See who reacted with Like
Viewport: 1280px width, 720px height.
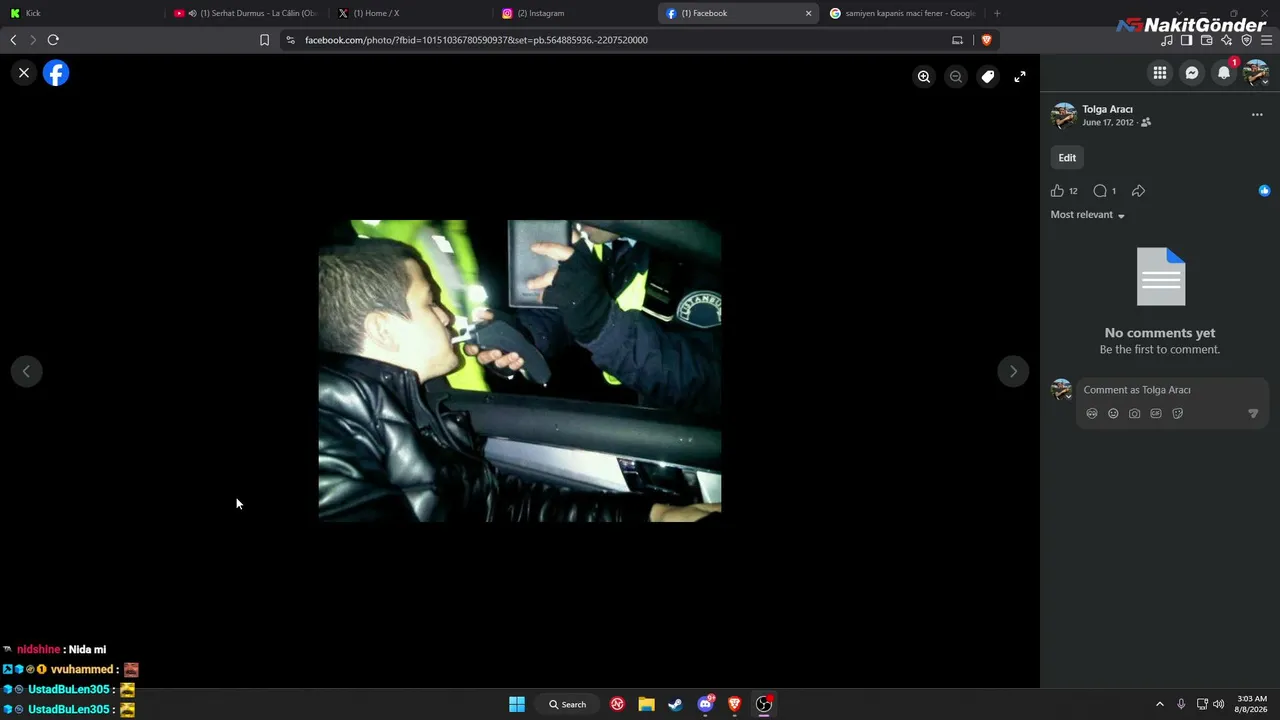pos(1264,191)
